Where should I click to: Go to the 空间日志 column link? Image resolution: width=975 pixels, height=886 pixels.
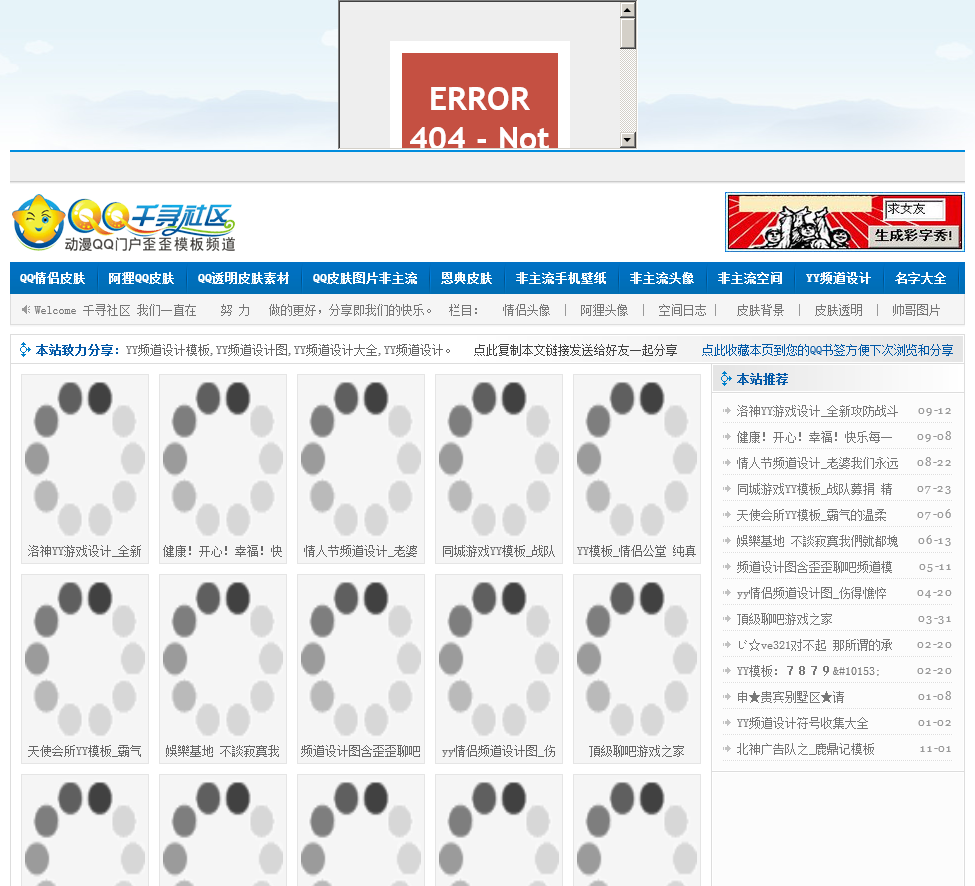682,310
